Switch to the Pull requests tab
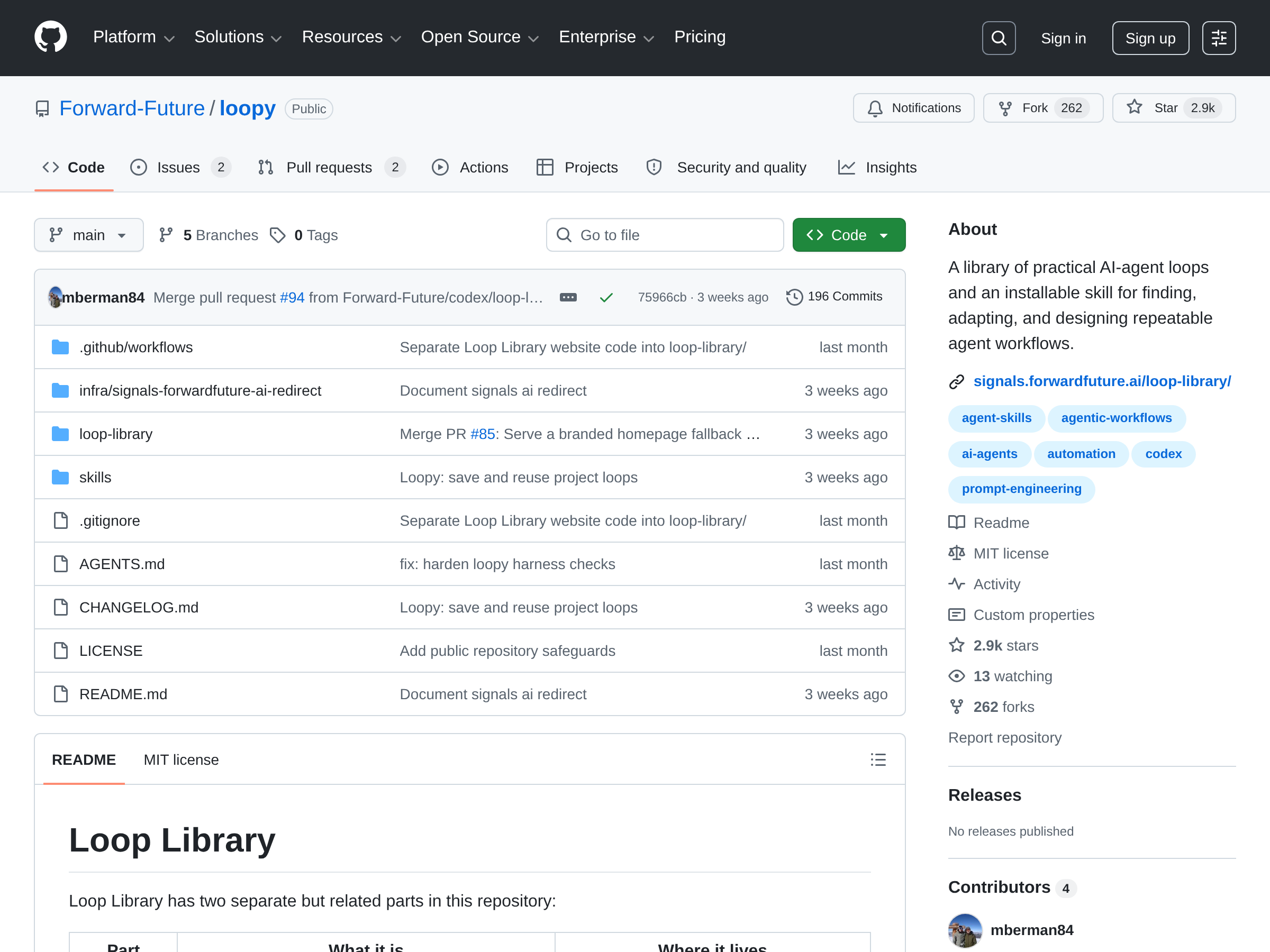This screenshot has height=952, width=1270. 332,168
